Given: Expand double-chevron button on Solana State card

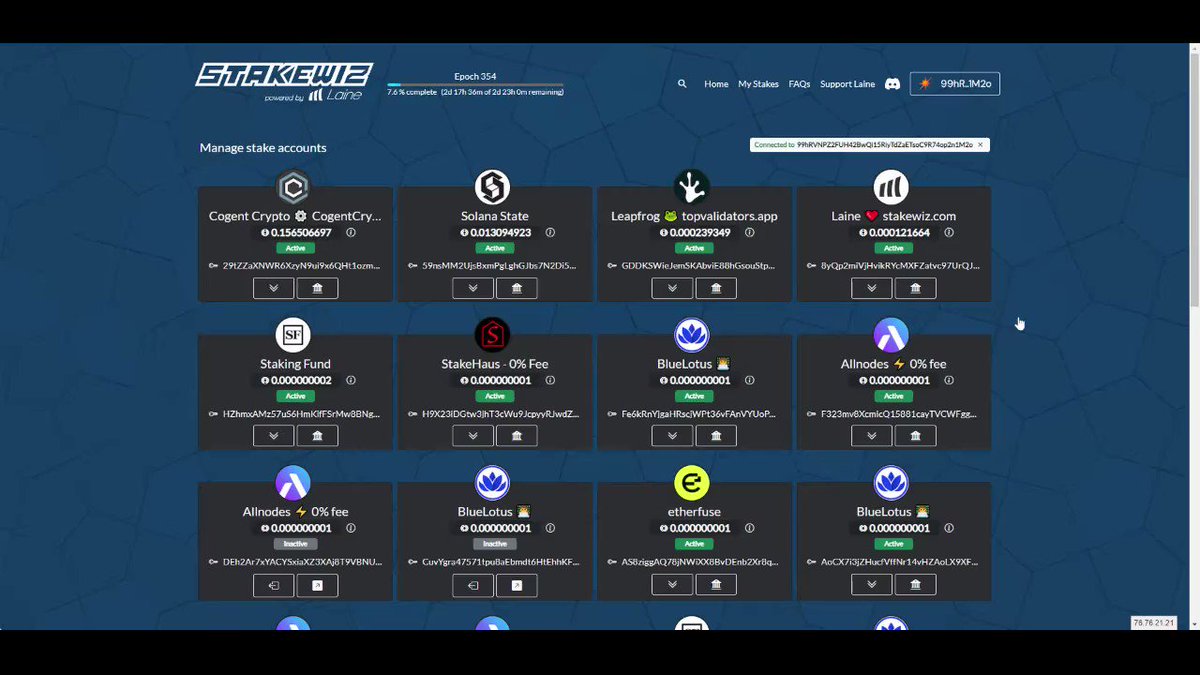Looking at the screenshot, I should tap(473, 288).
